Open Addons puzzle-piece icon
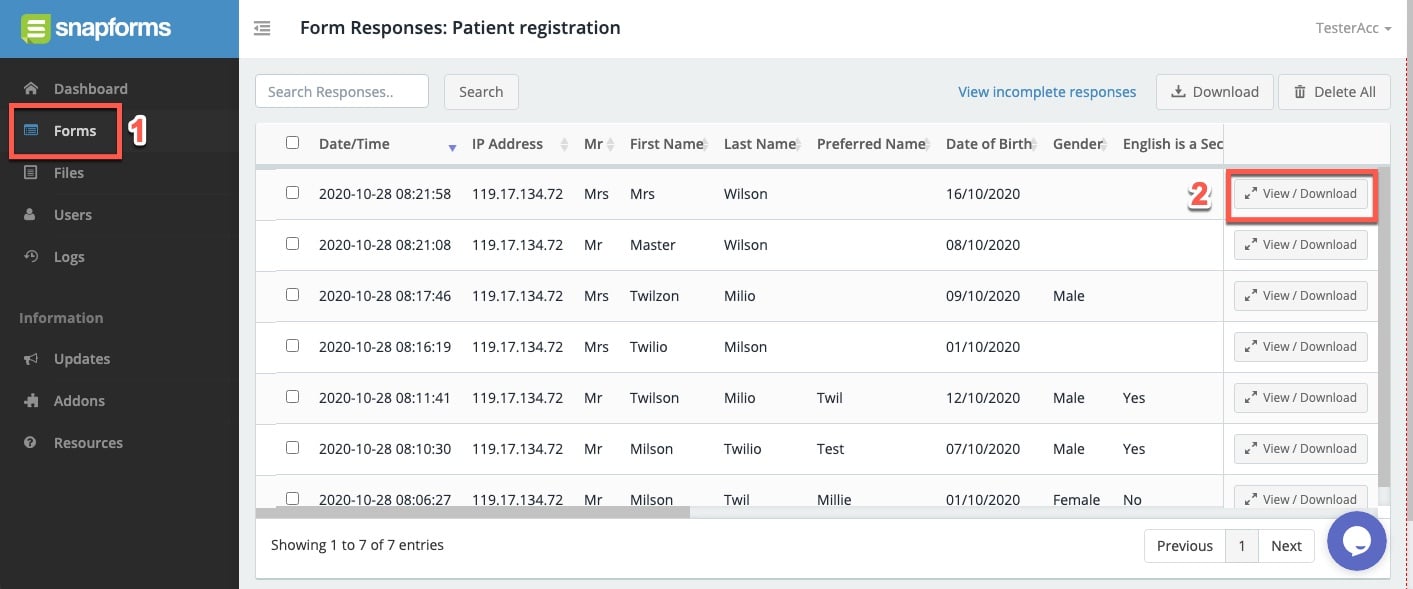 (x=31, y=400)
